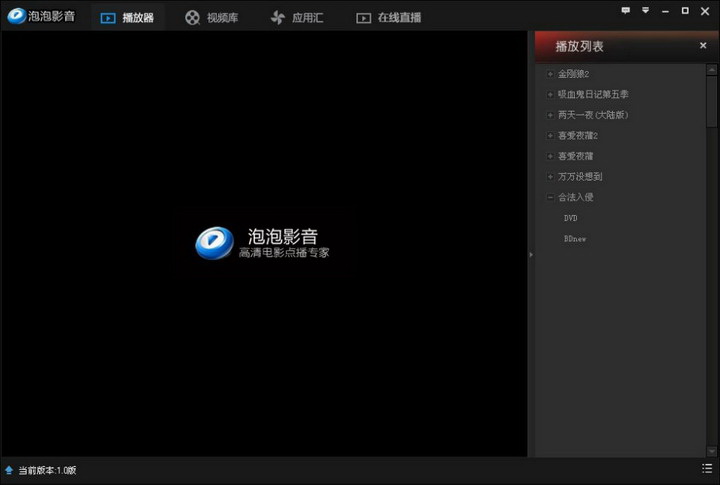This screenshot has width=720, height=485.
Task: Select 喜爱夜蒲2 in the playlist
Action: 578,135
